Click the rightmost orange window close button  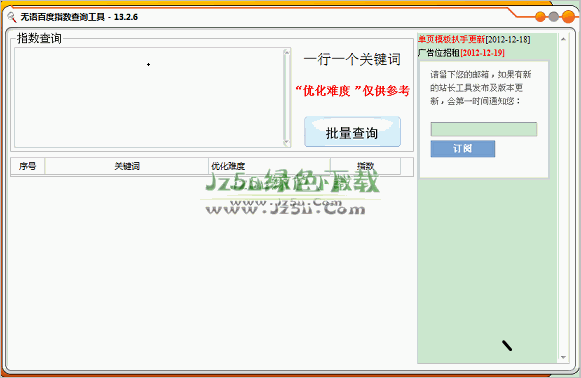click(x=568, y=16)
